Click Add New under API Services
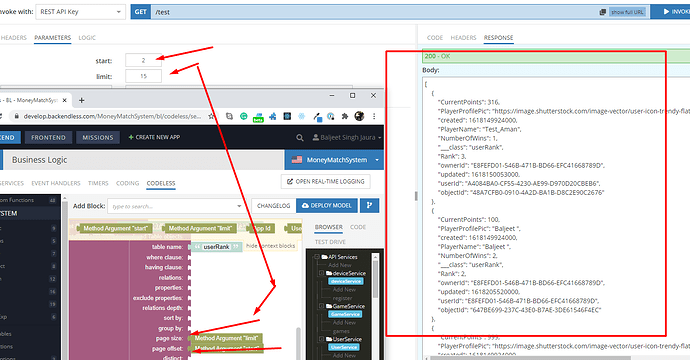The image size is (690, 360). (x=340, y=265)
